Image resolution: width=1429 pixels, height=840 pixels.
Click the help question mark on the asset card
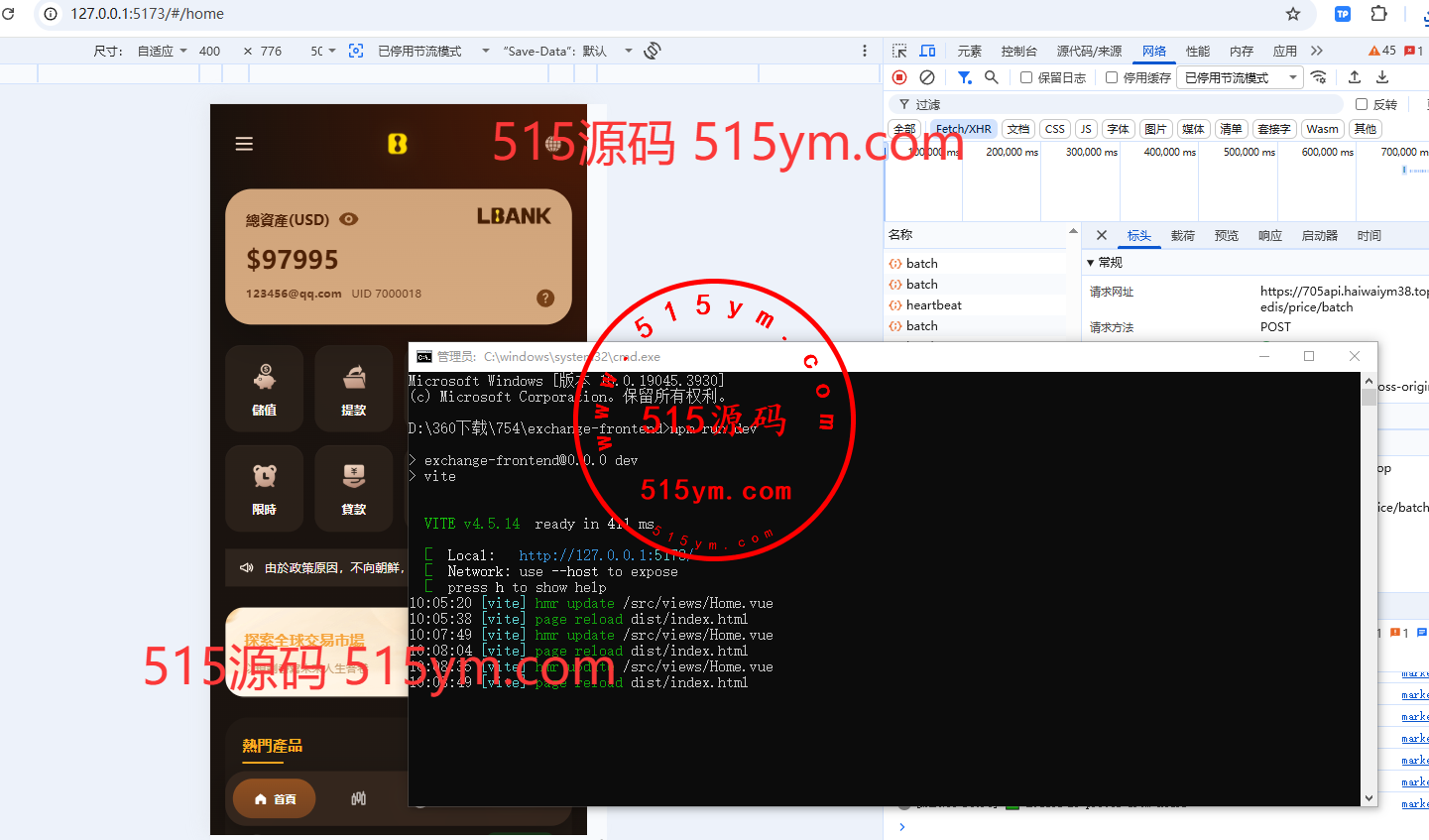point(545,298)
